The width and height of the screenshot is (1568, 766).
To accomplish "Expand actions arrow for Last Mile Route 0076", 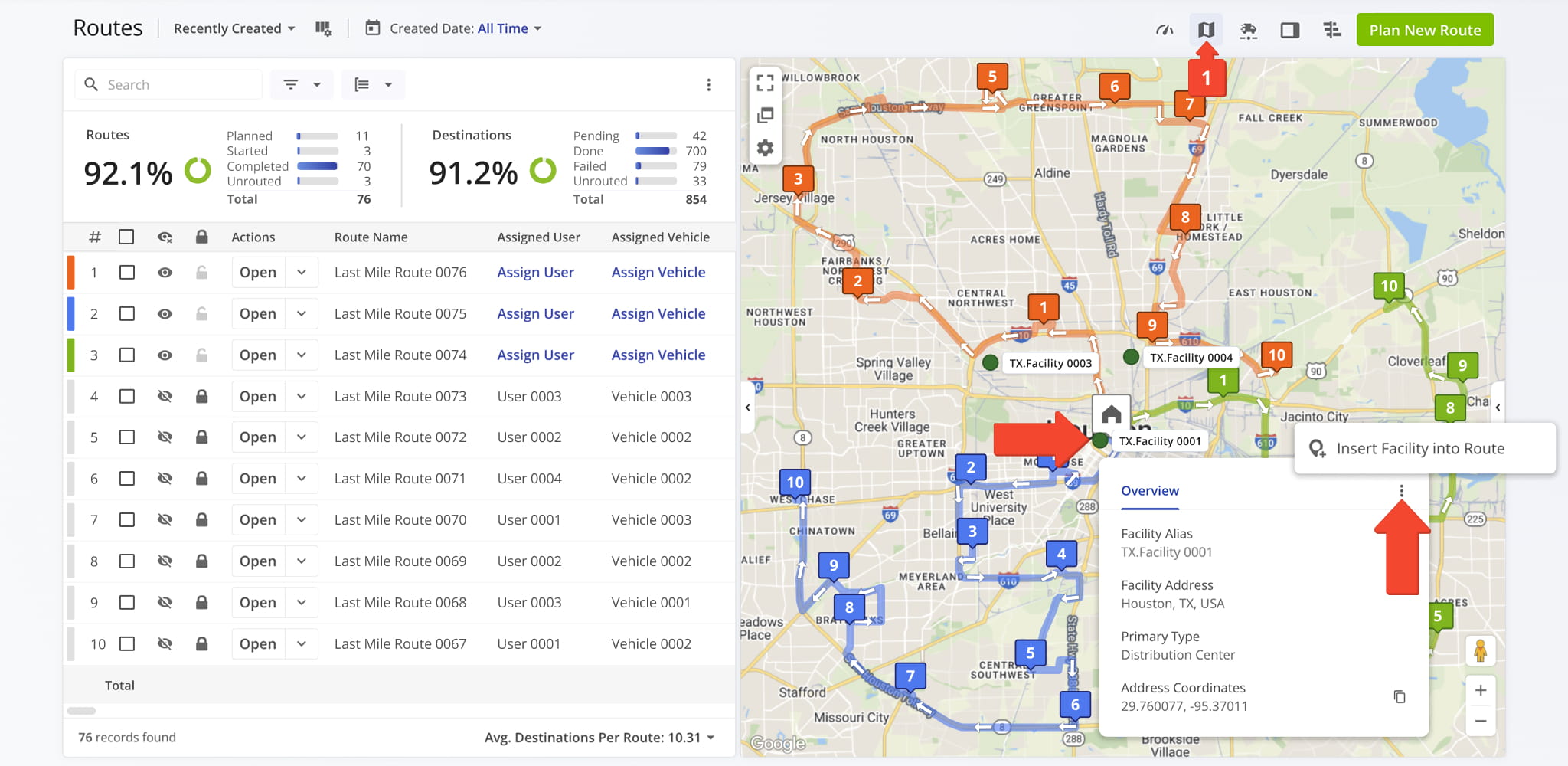I will [302, 272].
